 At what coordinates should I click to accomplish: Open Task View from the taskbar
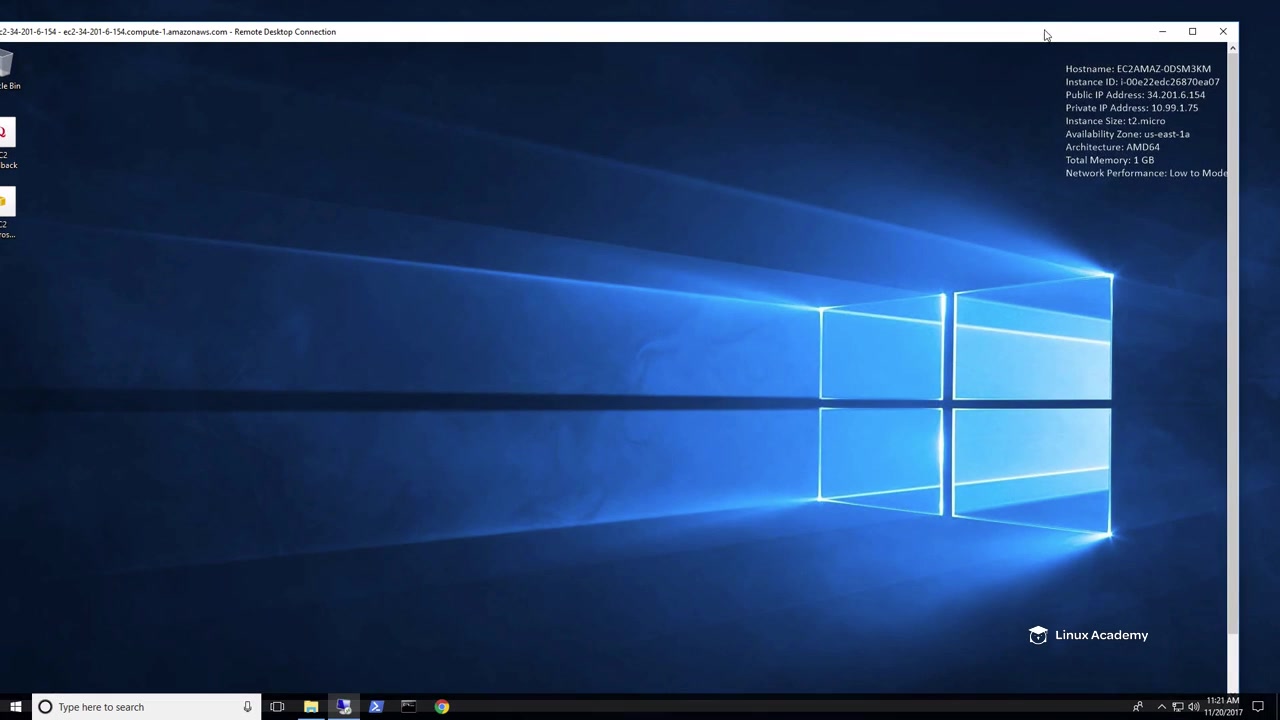[x=277, y=707]
